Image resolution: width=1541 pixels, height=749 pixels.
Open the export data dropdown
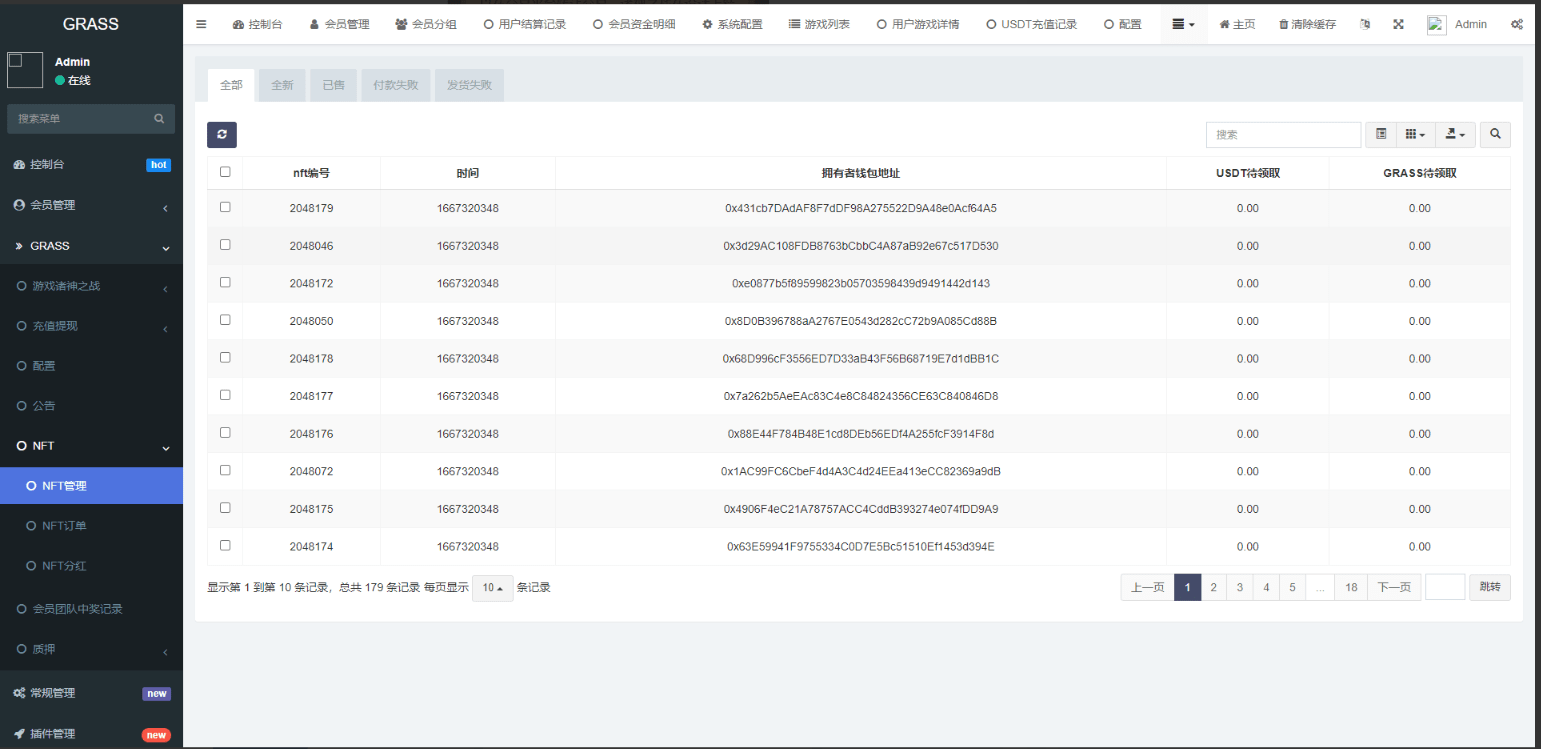[x=1455, y=134]
